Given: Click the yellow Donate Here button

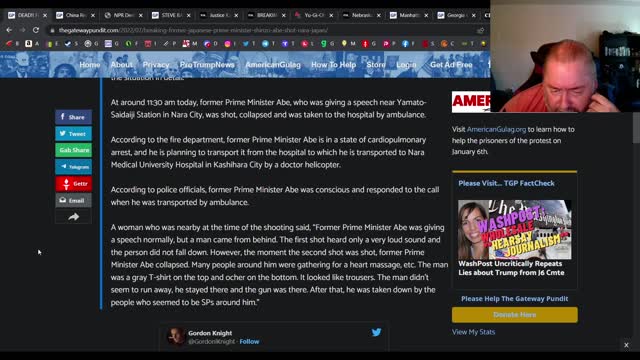Looking at the screenshot, I should pyautogui.click(x=515, y=315).
